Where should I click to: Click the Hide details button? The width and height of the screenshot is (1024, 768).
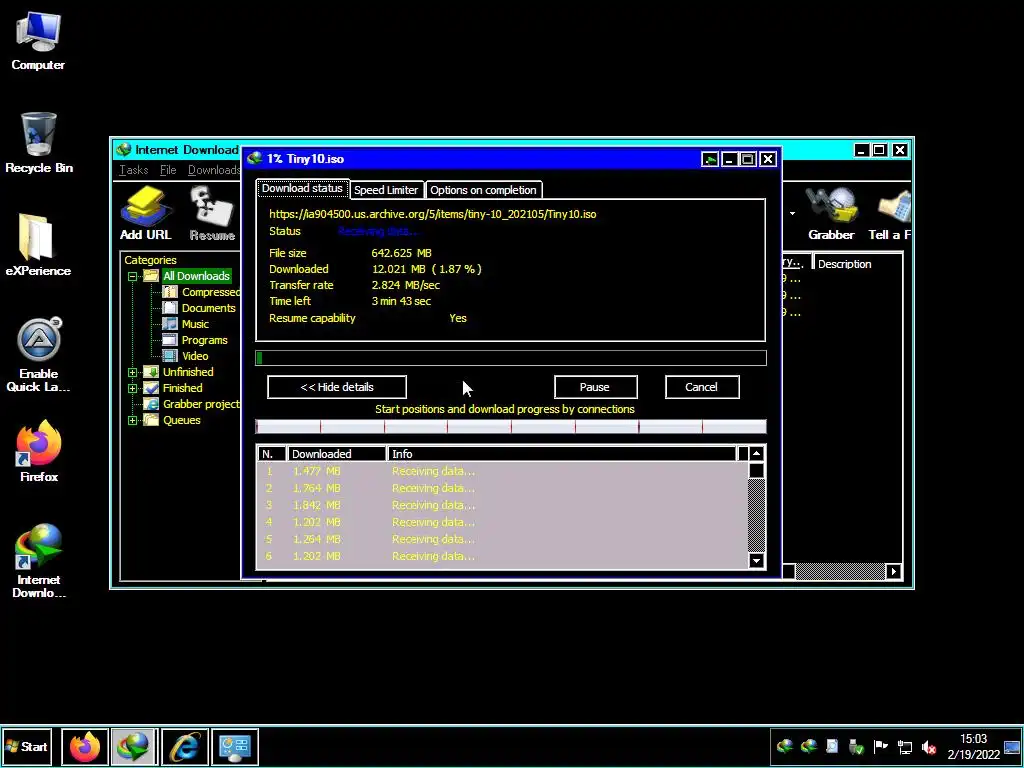(x=337, y=387)
